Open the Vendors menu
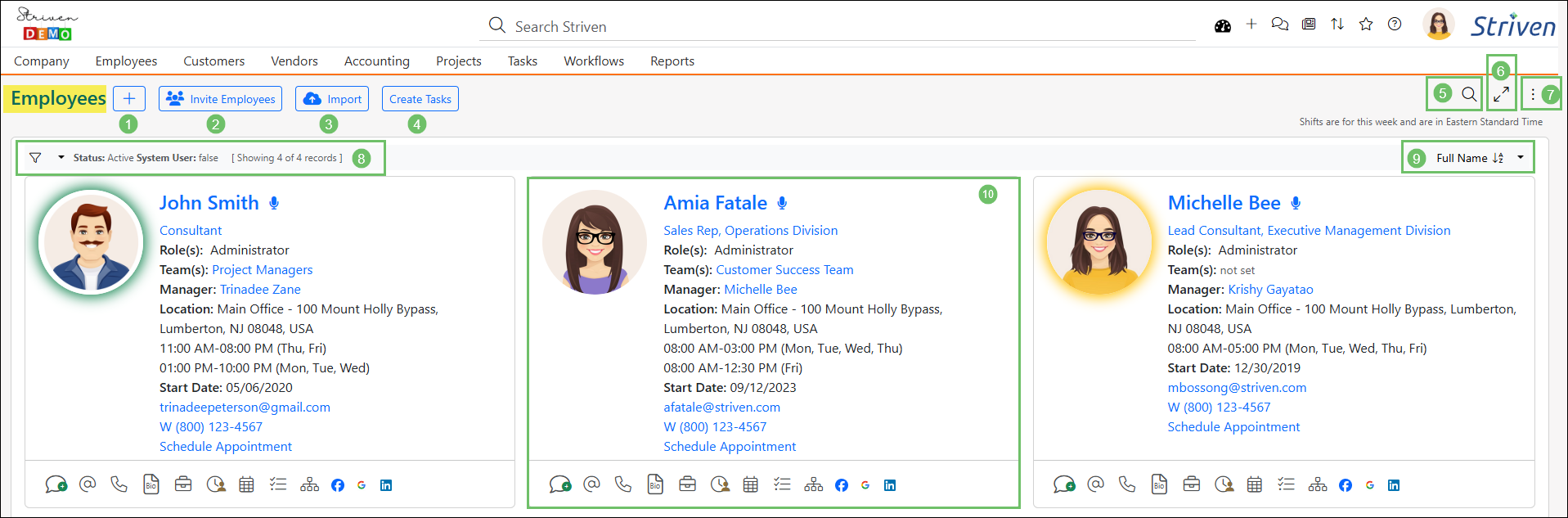This screenshot has width=1568, height=518. [x=294, y=61]
